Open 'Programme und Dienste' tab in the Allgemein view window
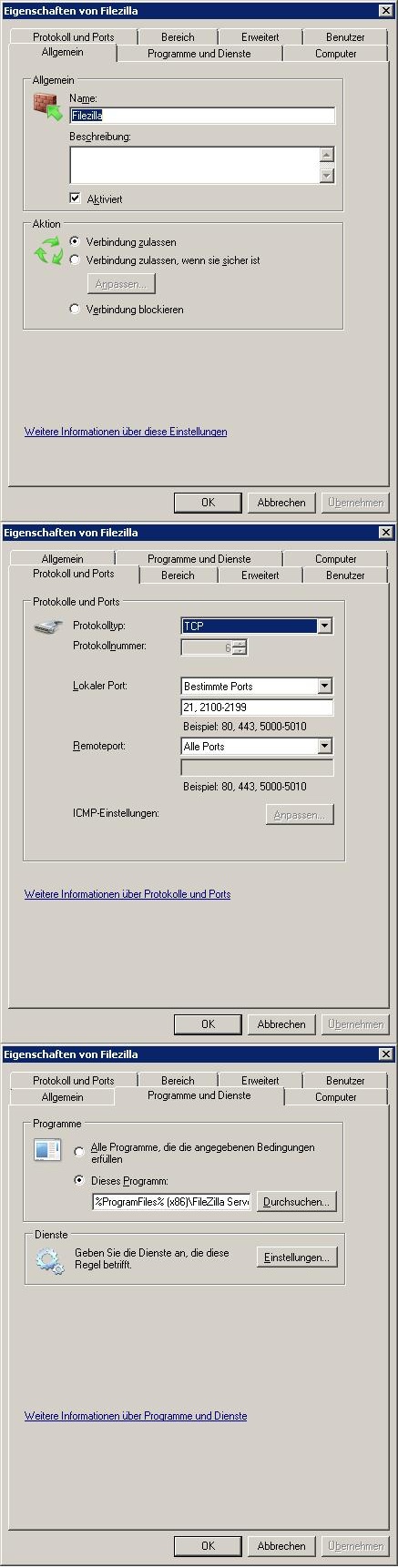 pyautogui.click(x=199, y=54)
